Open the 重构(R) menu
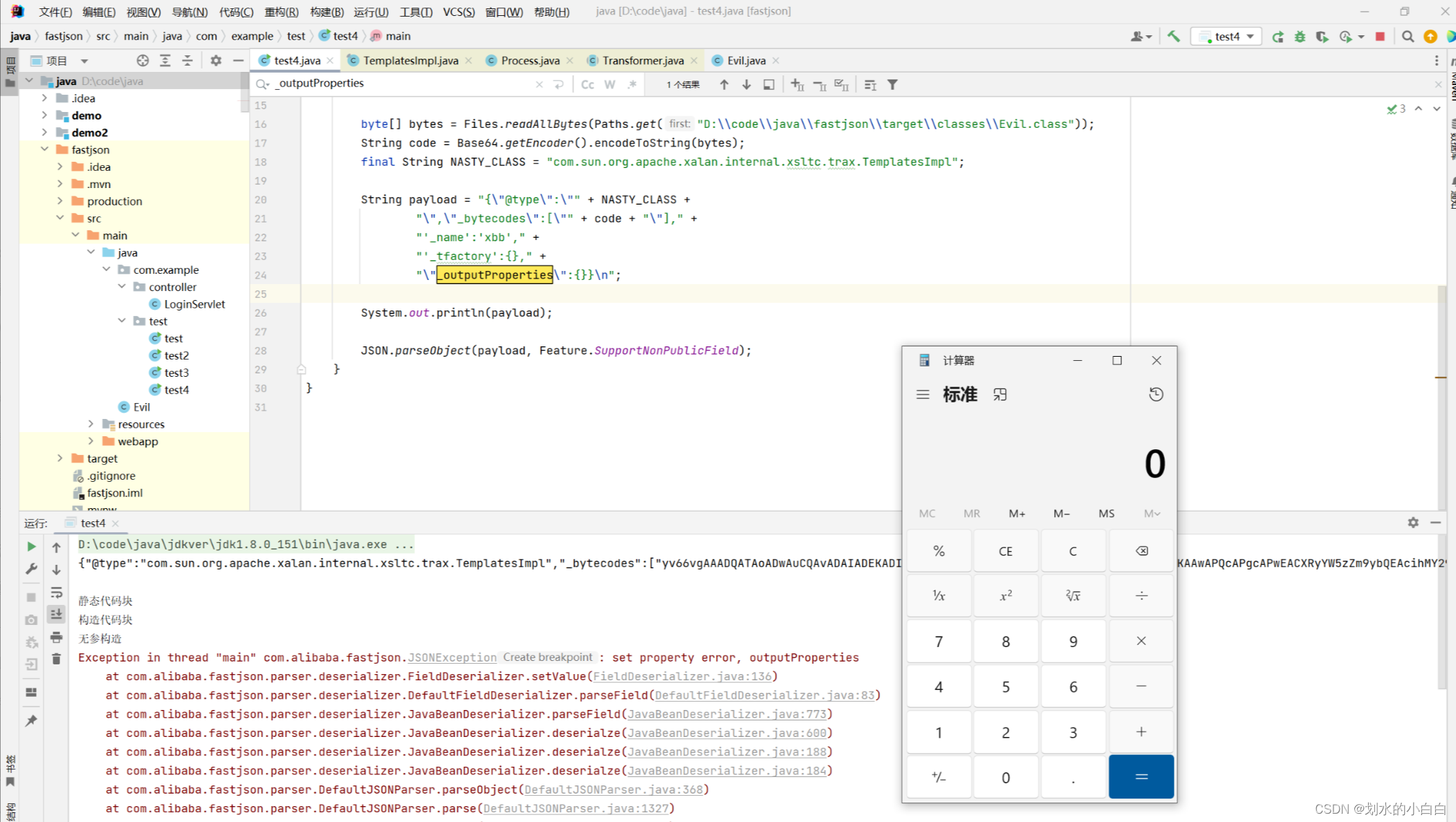The height and width of the screenshot is (822, 1456). pos(281,12)
